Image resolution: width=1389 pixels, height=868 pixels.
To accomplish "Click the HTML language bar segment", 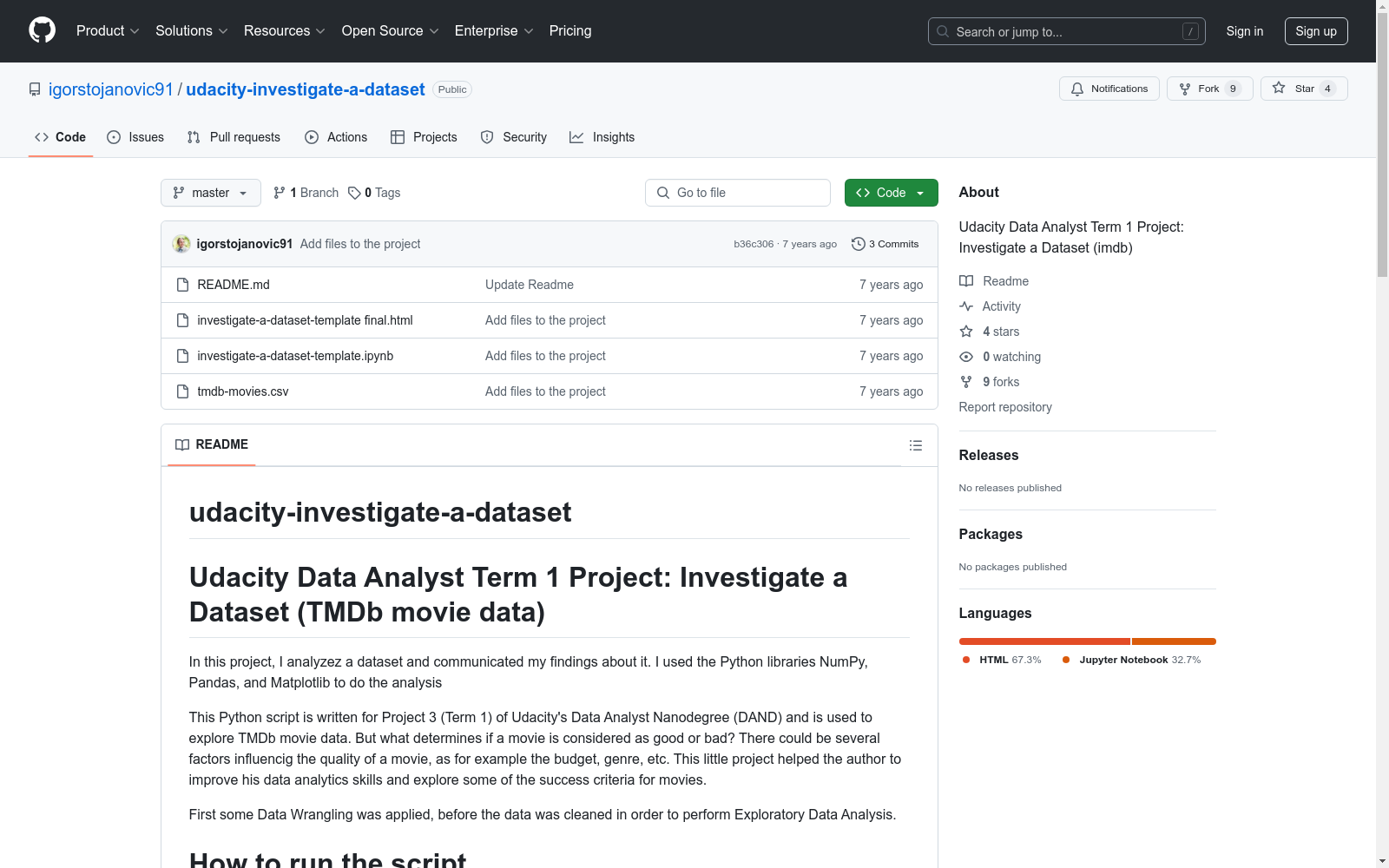I will (1044, 641).
